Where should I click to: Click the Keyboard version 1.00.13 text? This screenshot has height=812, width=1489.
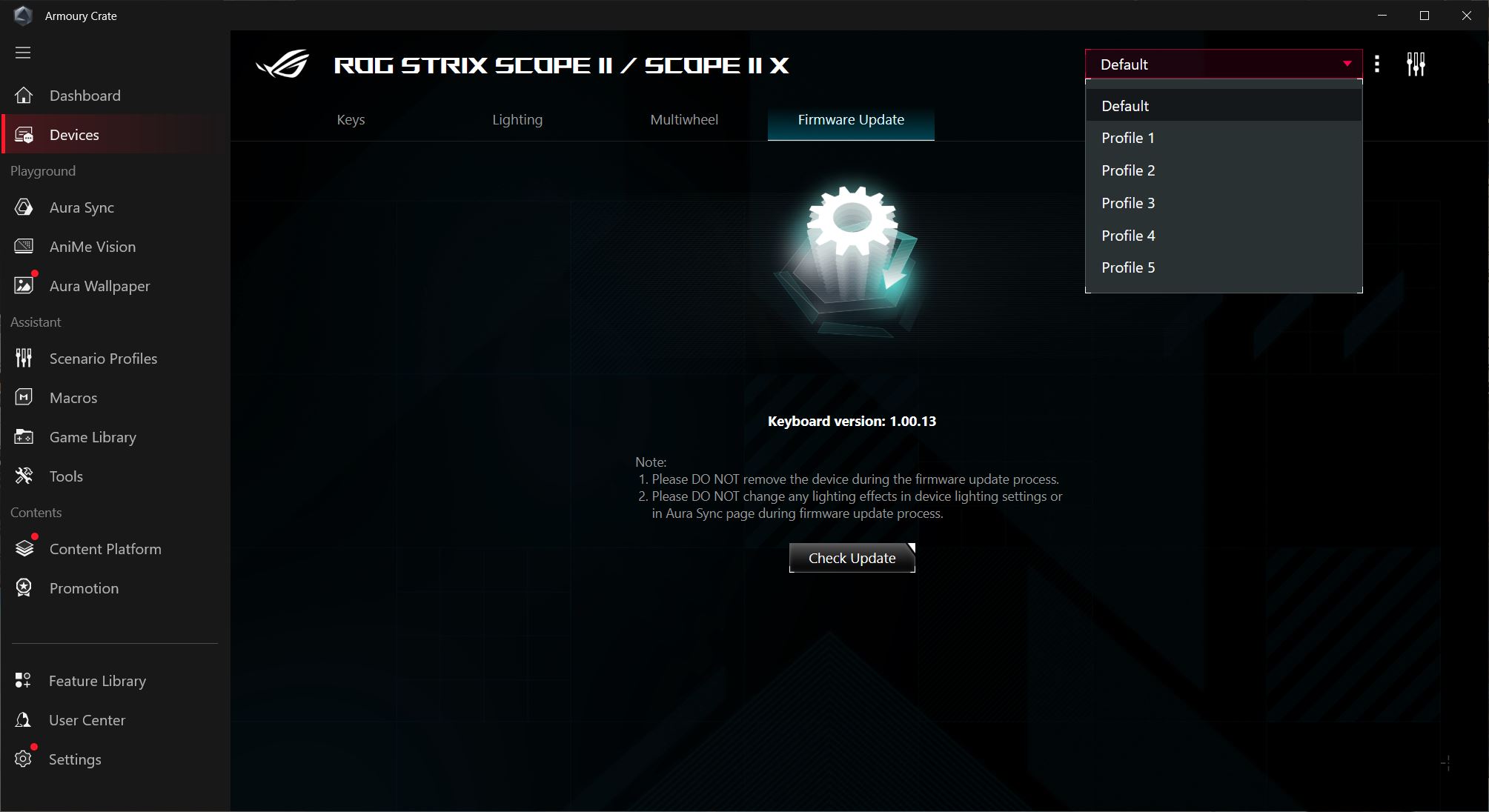(852, 421)
